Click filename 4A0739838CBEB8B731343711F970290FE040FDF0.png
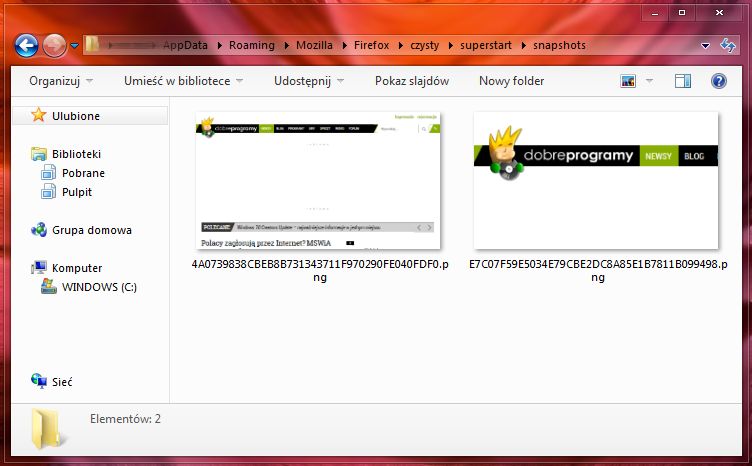This screenshot has width=752, height=466. [320, 270]
